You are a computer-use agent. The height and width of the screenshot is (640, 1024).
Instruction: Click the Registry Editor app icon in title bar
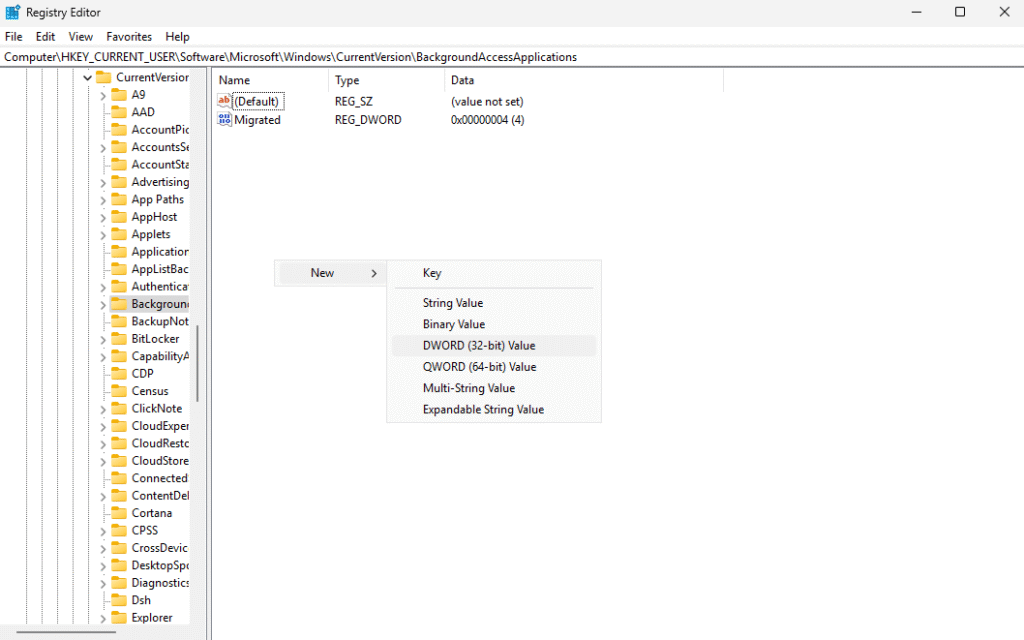tap(13, 12)
